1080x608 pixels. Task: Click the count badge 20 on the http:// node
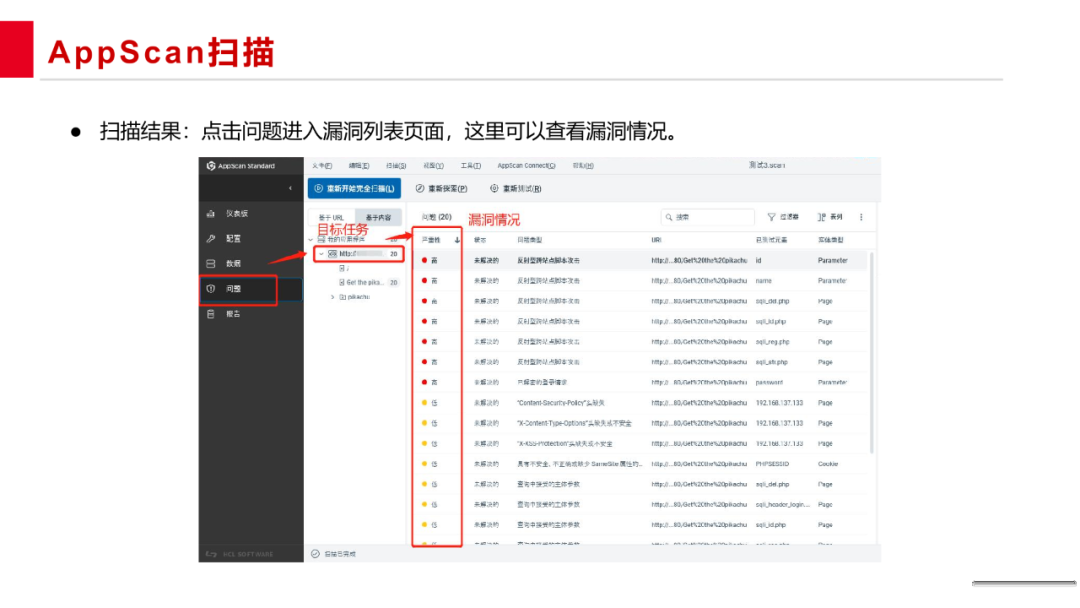393,254
